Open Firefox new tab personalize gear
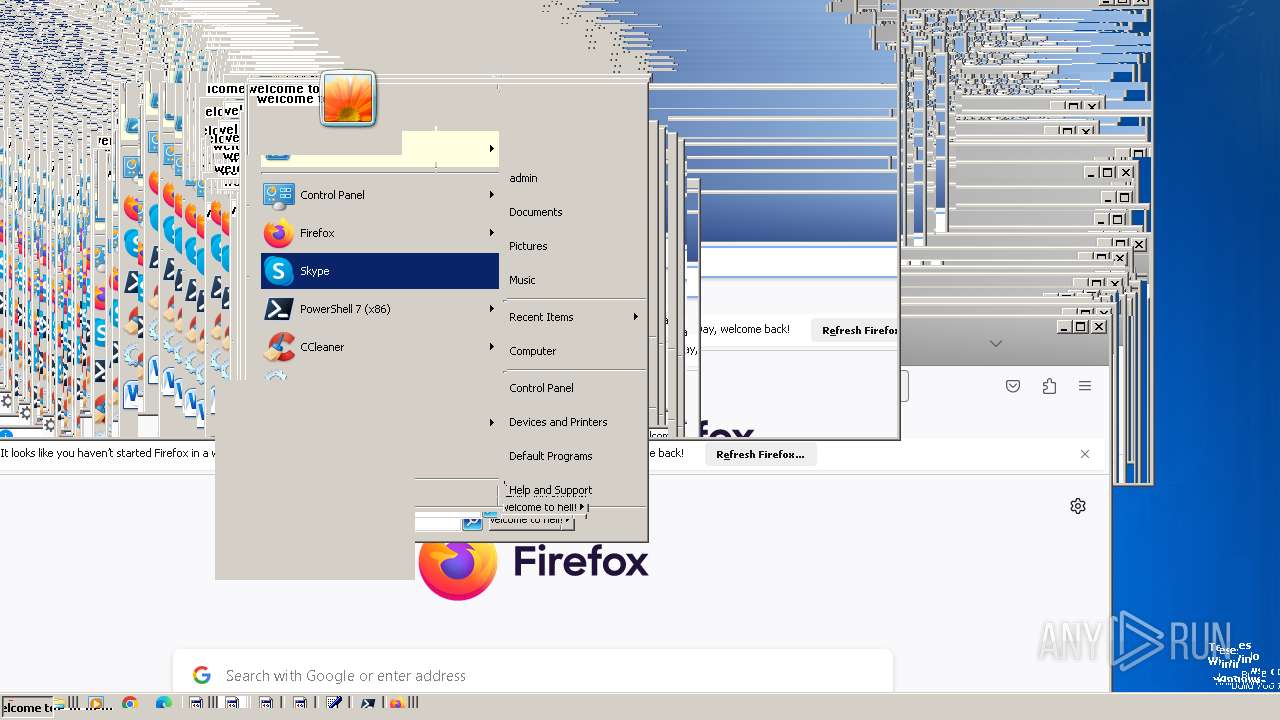Image resolution: width=1280 pixels, height=720 pixels. coord(1078,506)
